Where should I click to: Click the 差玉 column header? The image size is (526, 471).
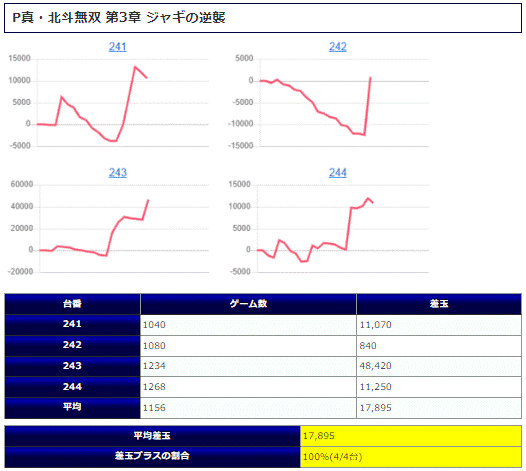point(439,304)
